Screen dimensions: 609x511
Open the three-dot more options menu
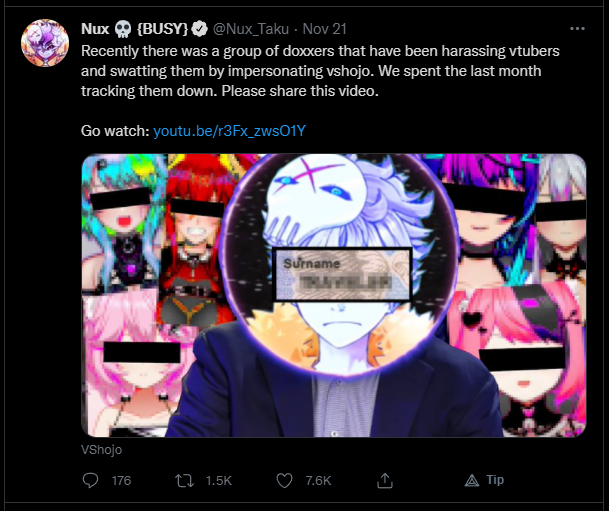coord(577,29)
